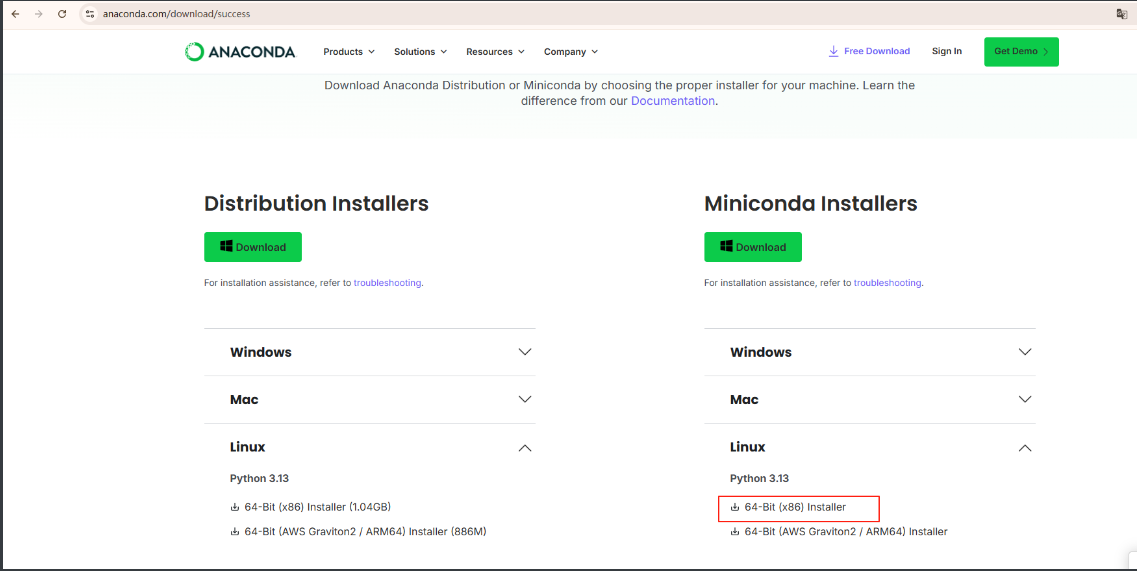Click the Windows logo on the Miniconda Download button
This screenshot has width=1137, height=571.
click(727, 247)
